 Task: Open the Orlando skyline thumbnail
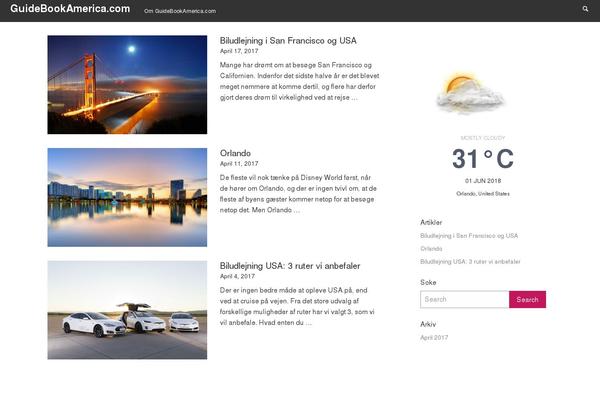(x=127, y=197)
